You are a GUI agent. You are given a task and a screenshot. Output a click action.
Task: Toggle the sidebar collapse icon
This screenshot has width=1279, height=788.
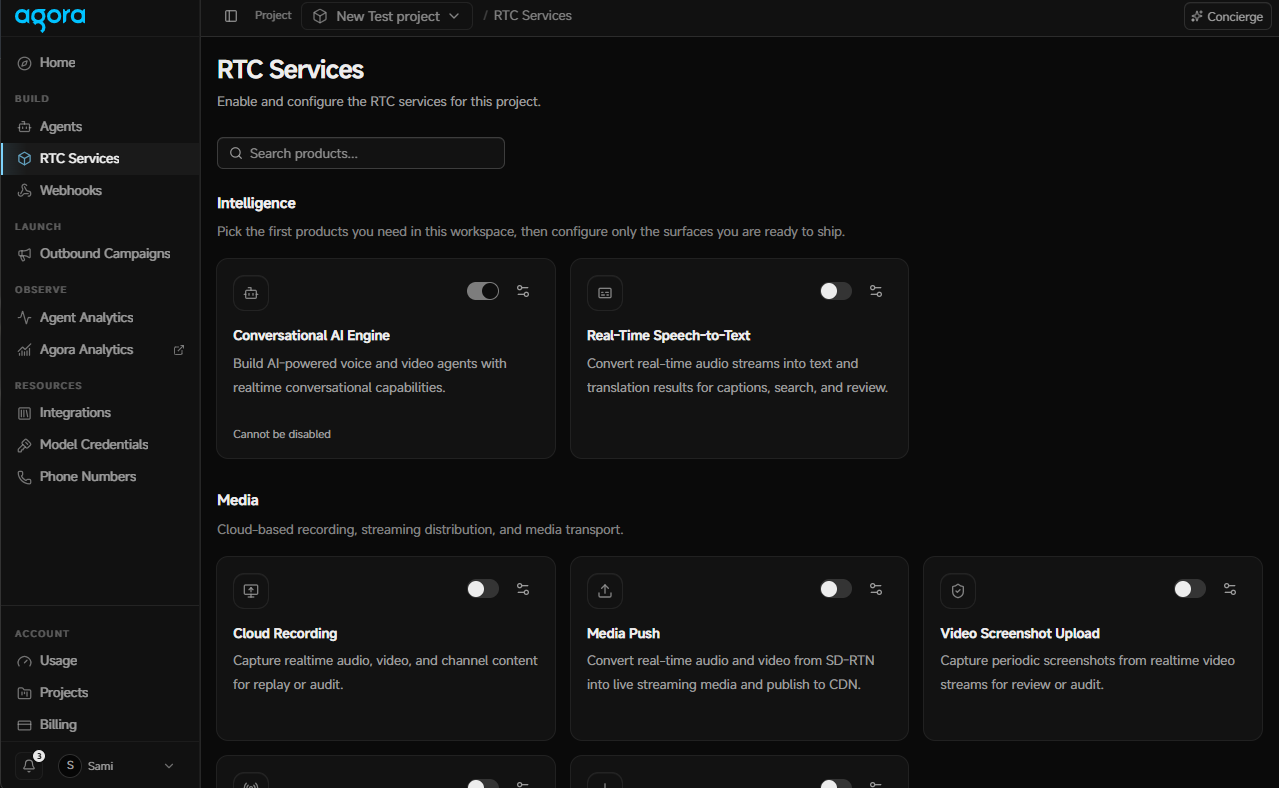[231, 16]
